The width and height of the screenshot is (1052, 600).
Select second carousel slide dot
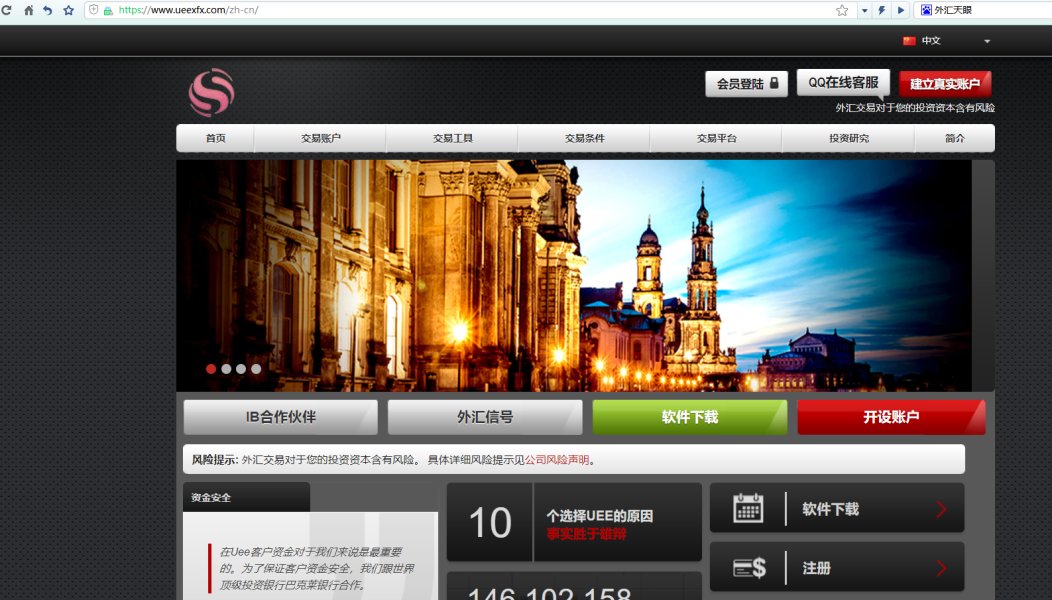(226, 369)
